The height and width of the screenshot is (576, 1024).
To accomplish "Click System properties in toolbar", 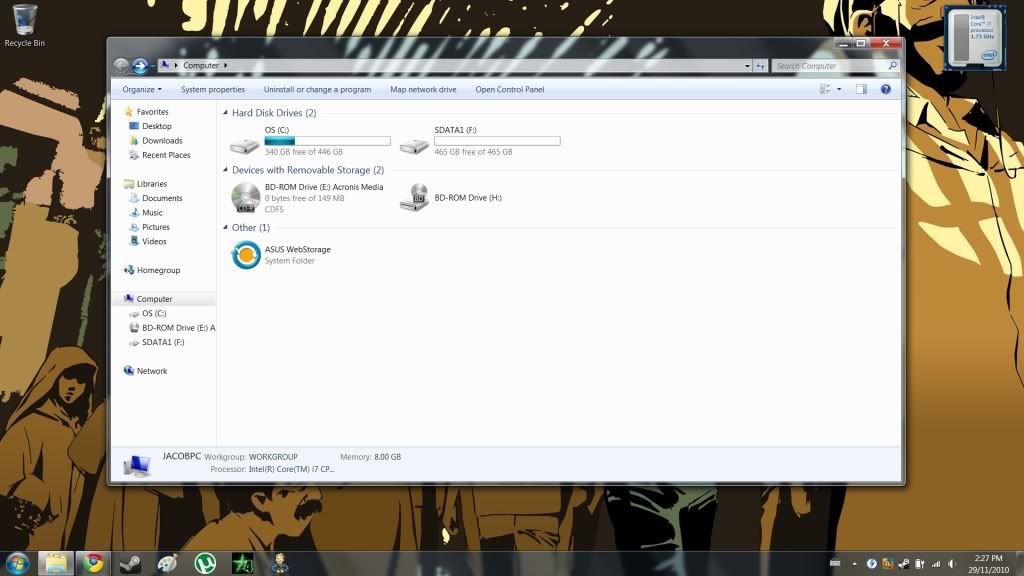I will point(213,89).
